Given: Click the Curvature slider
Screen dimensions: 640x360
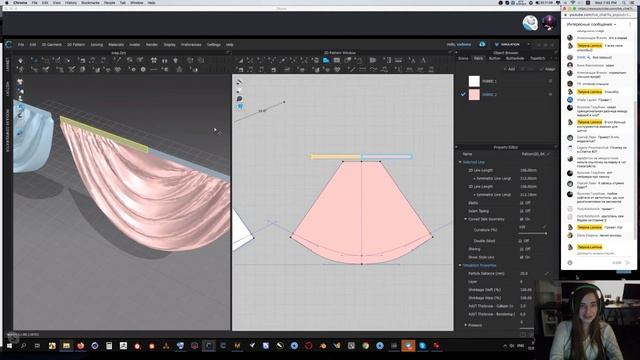Looking at the screenshot, I should (x=532, y=233).
